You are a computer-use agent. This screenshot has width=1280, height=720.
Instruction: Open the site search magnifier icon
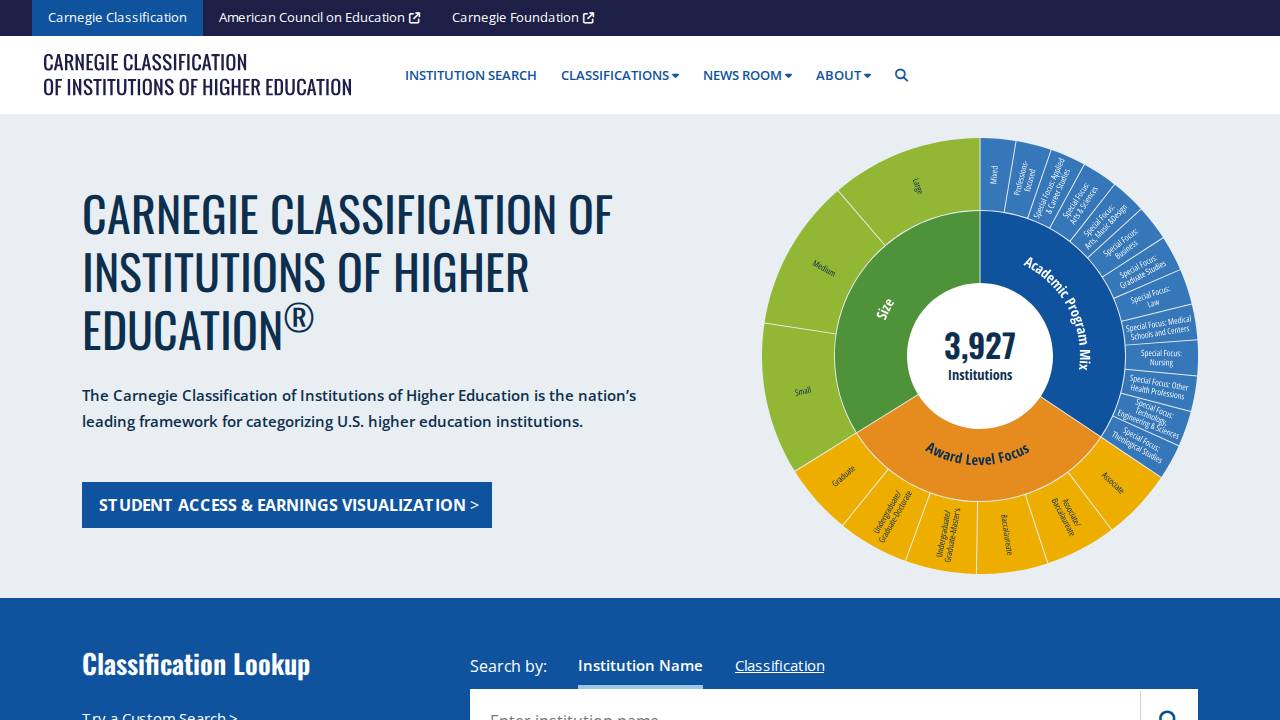901,75
